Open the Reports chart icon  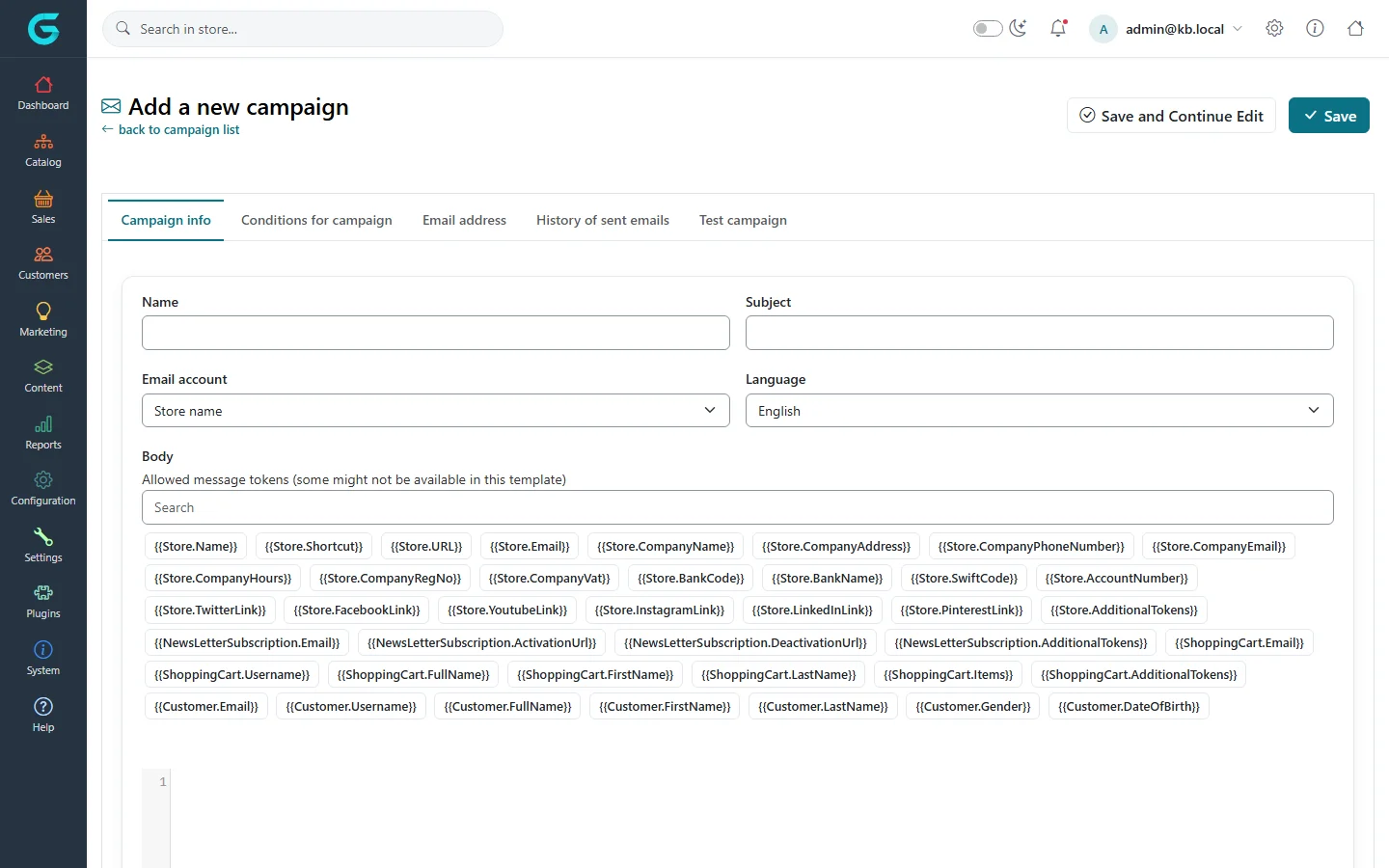[x=43, y=424]
